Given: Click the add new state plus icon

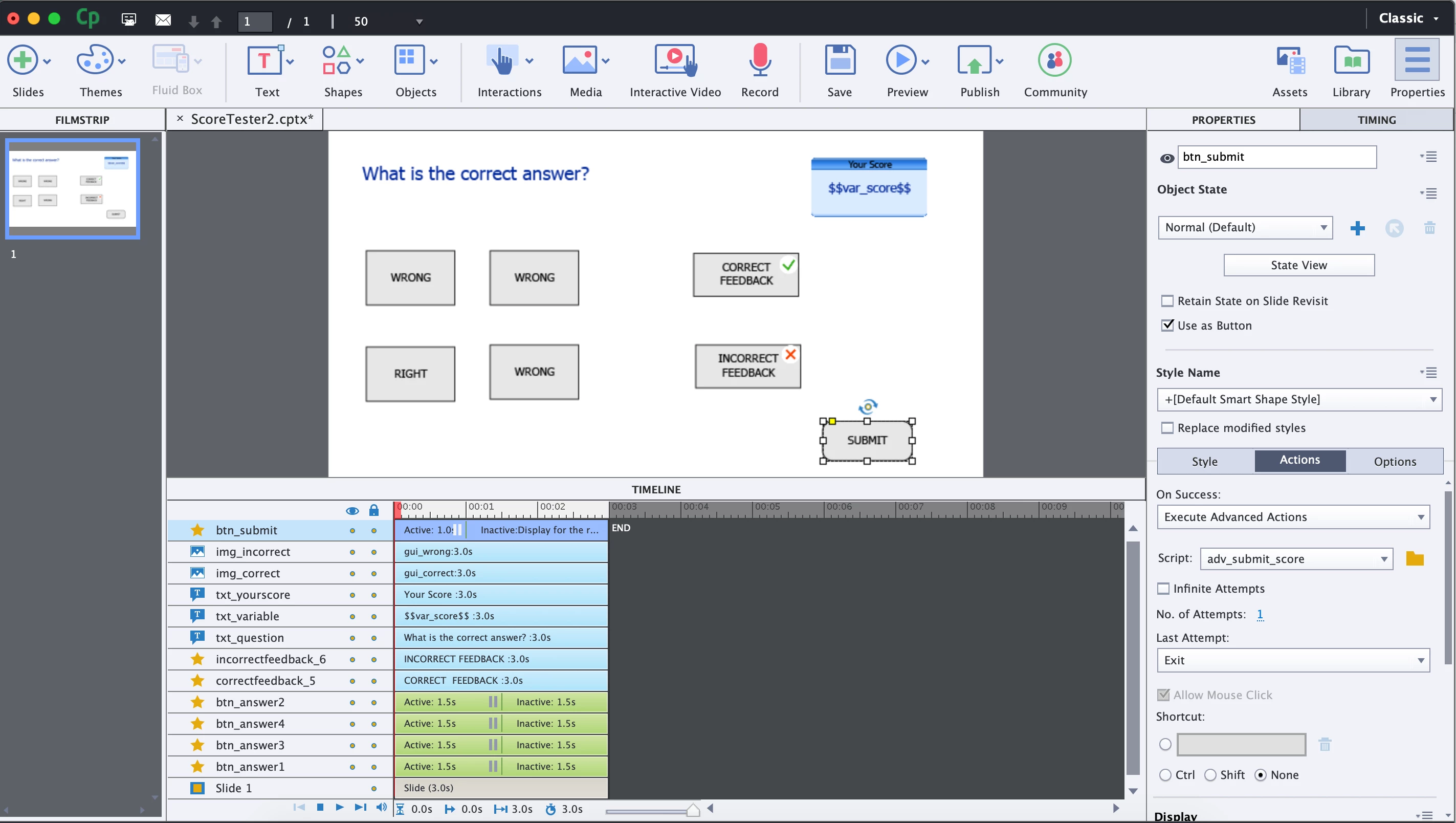Looking at the screenshot, I should [x=1357, y=228].
